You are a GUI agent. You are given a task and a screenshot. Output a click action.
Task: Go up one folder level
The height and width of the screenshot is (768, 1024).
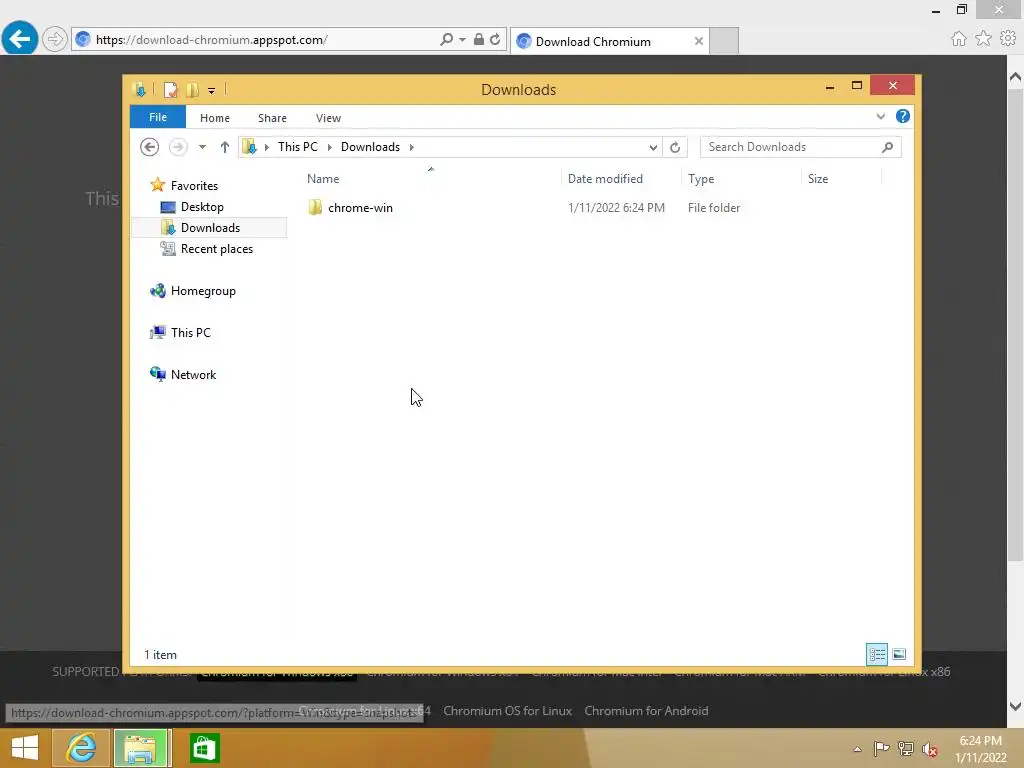tap(225, 147)
